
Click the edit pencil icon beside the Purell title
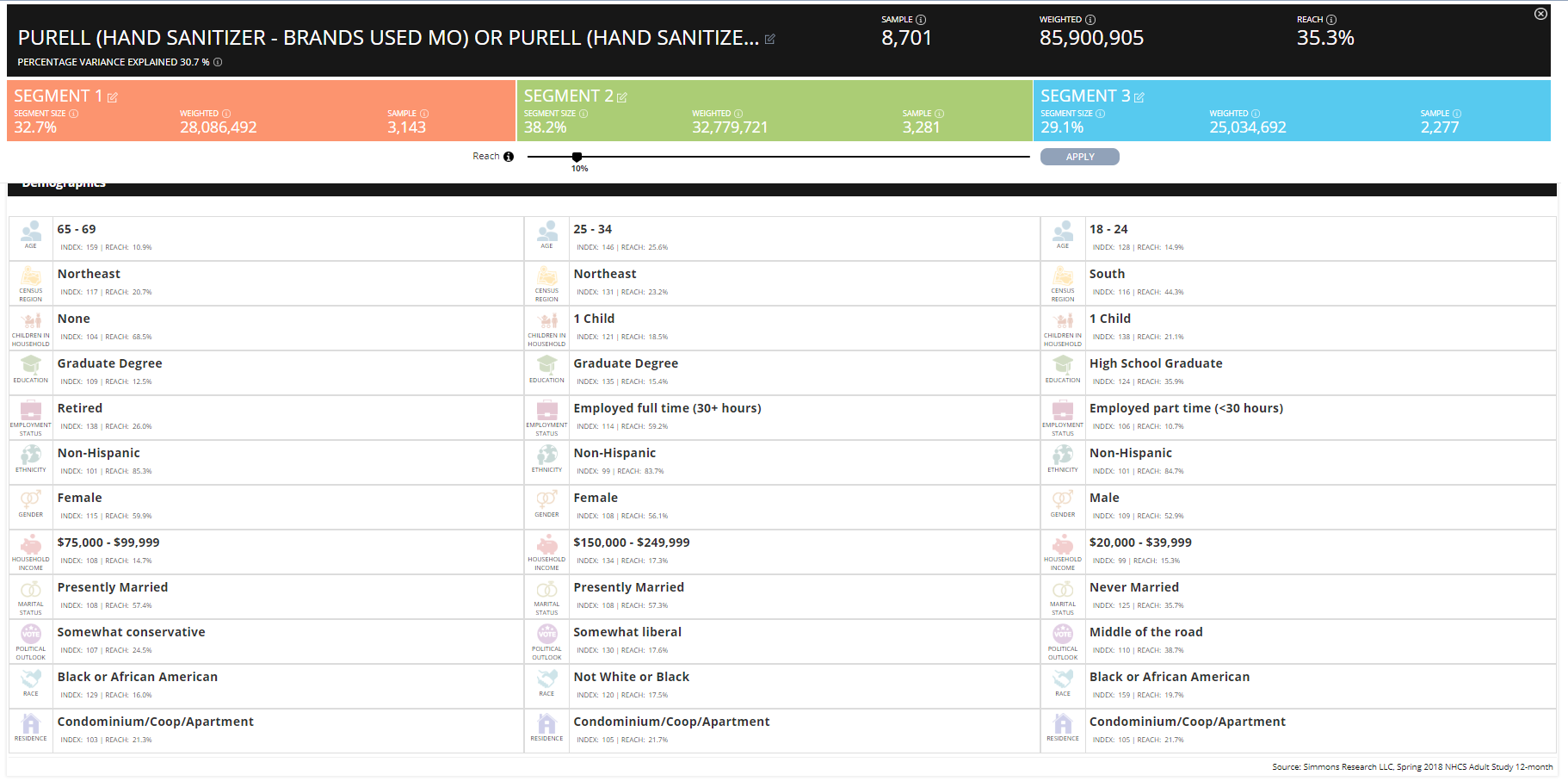pos(769,39)
